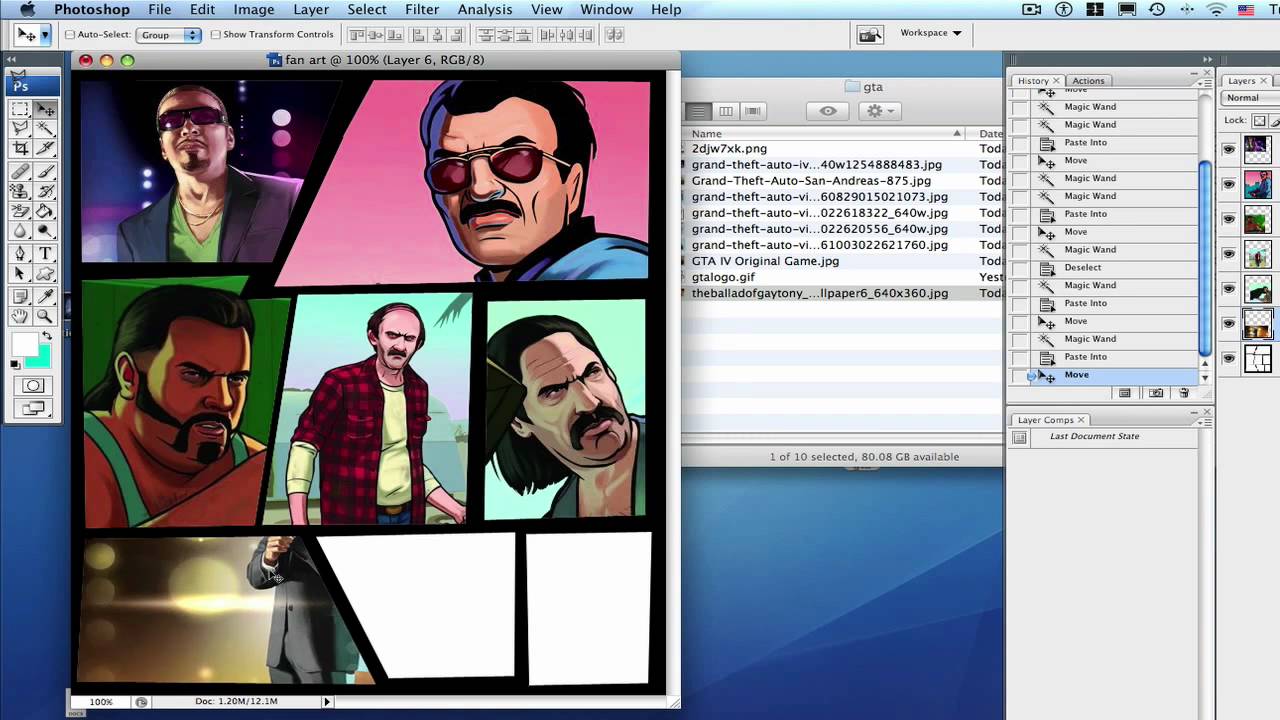This screenshot has width=1280, height=720.
Task: Open the Filter menu
Action: (x=422, y=9)
